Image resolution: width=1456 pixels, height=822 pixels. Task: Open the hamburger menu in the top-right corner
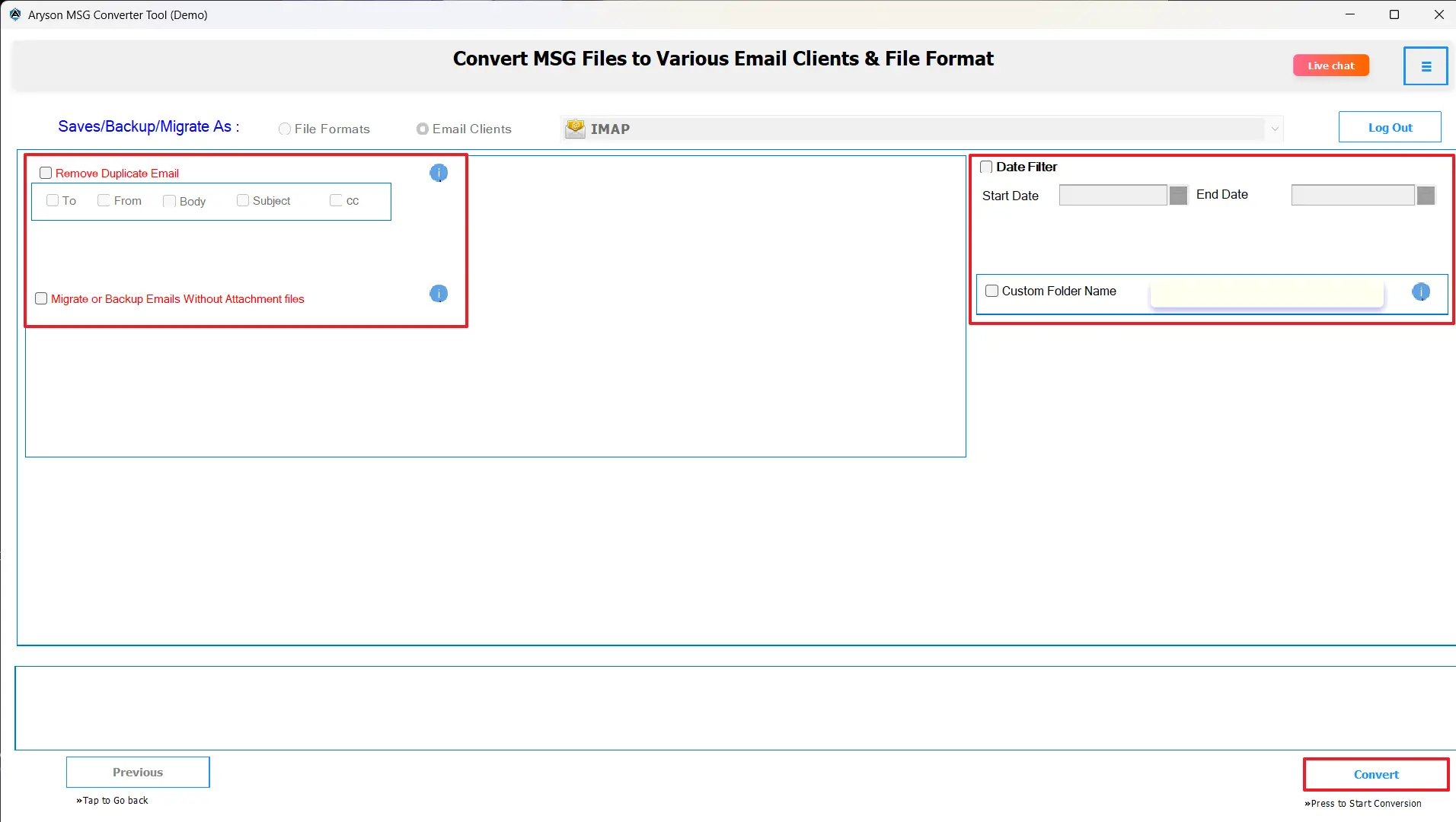click(1424, 65)
